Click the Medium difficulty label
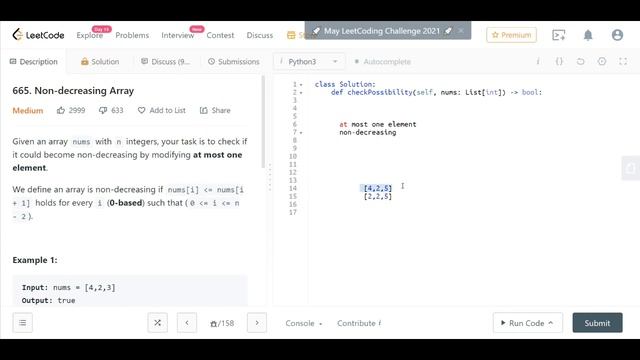Image resolution: width=640 pixels, height=360 pixels. tap(28, 110)
